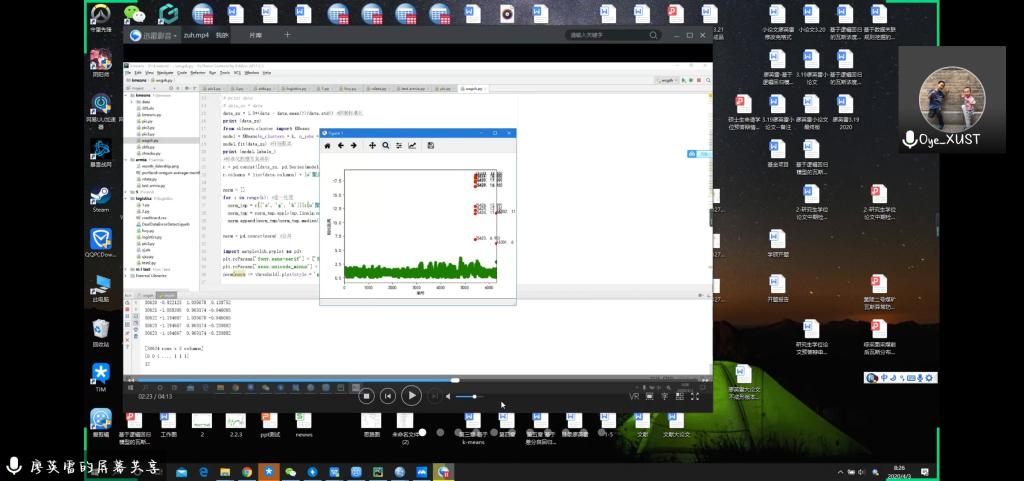
Task: Click the forward arrow in Figure toolbar
Action: [x=353, y=146]
